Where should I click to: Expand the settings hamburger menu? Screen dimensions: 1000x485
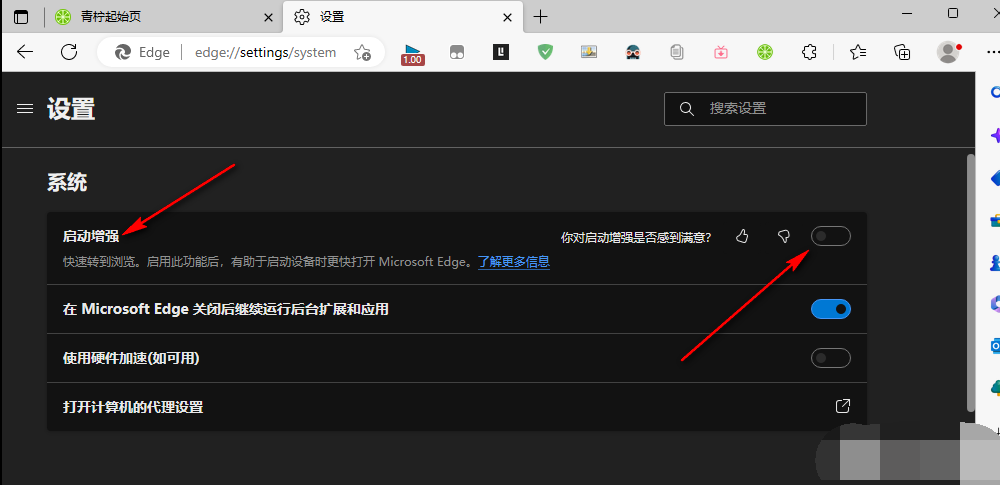tap(25, 109)
